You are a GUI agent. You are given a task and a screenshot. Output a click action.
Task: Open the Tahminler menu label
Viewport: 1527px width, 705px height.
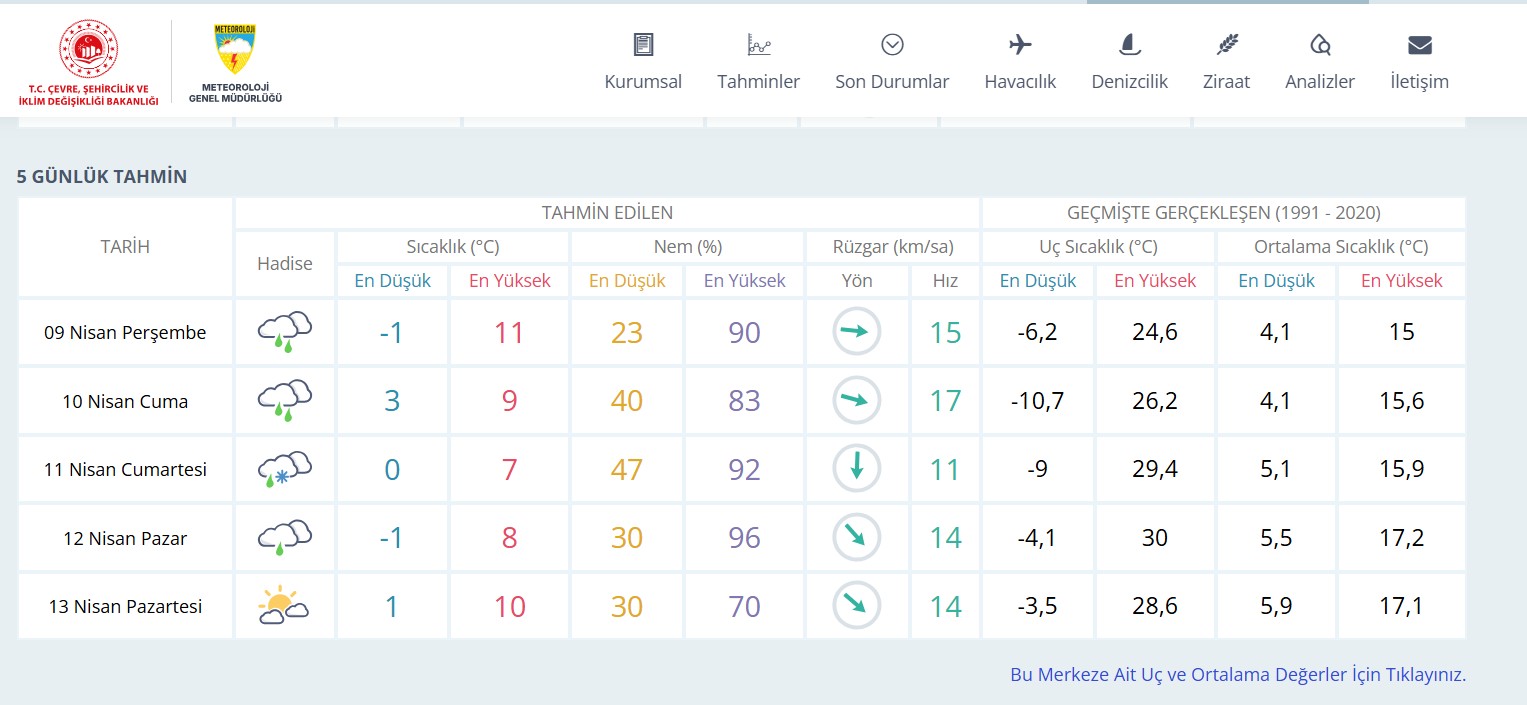(758, 82)
